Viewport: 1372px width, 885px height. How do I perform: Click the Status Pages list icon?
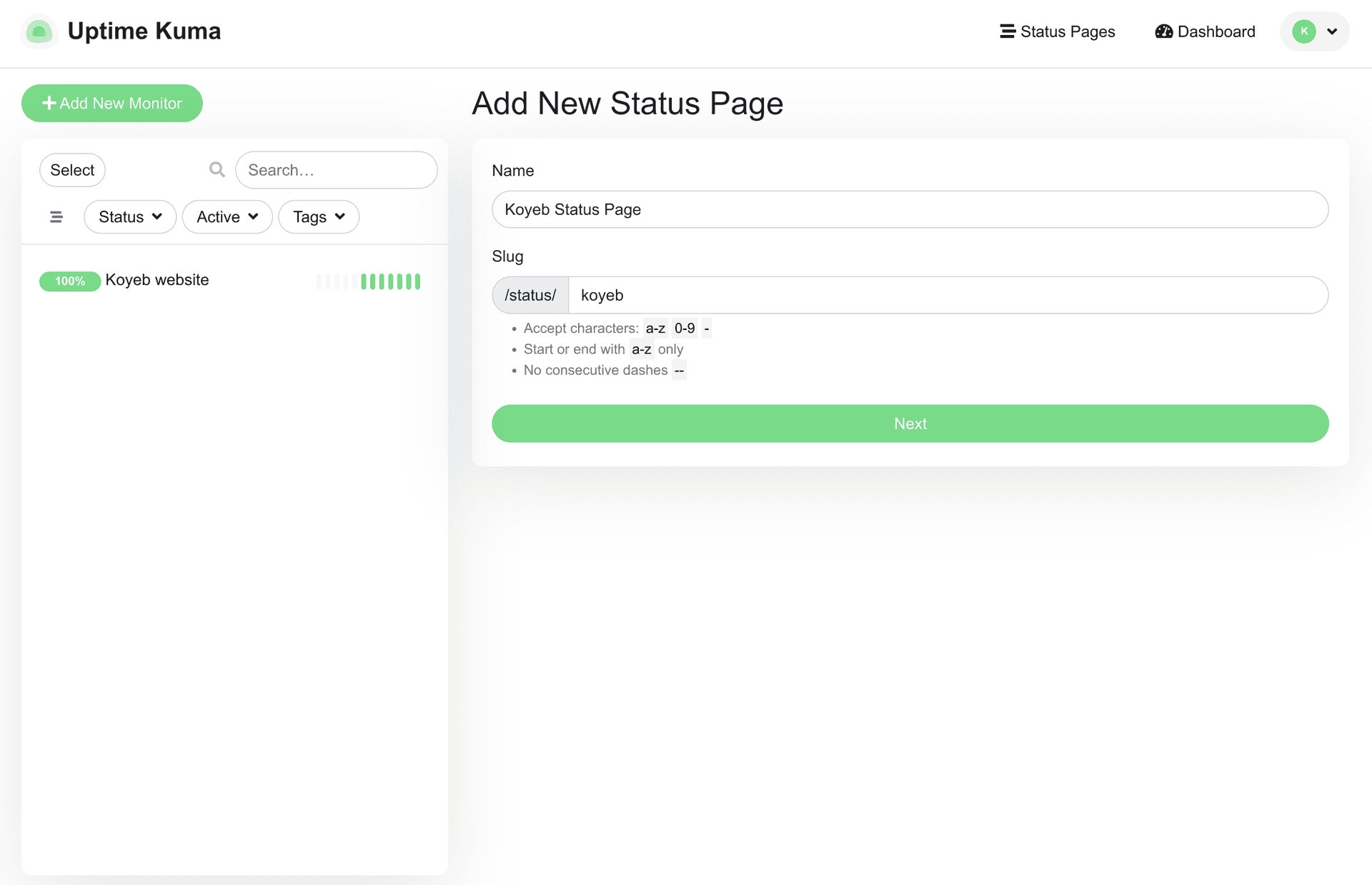tap(1008, 31)
